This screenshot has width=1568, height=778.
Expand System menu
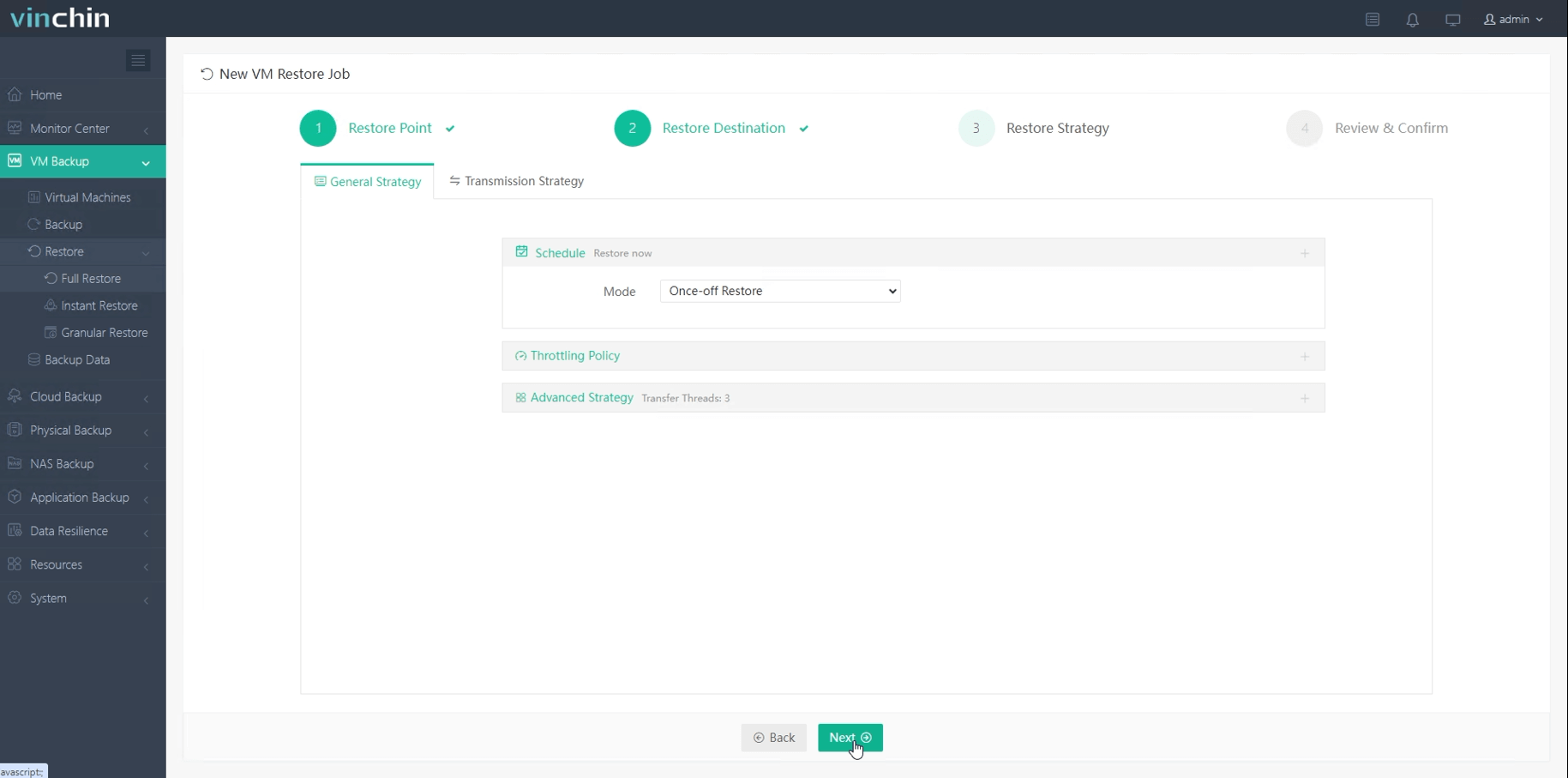[82, 598]
